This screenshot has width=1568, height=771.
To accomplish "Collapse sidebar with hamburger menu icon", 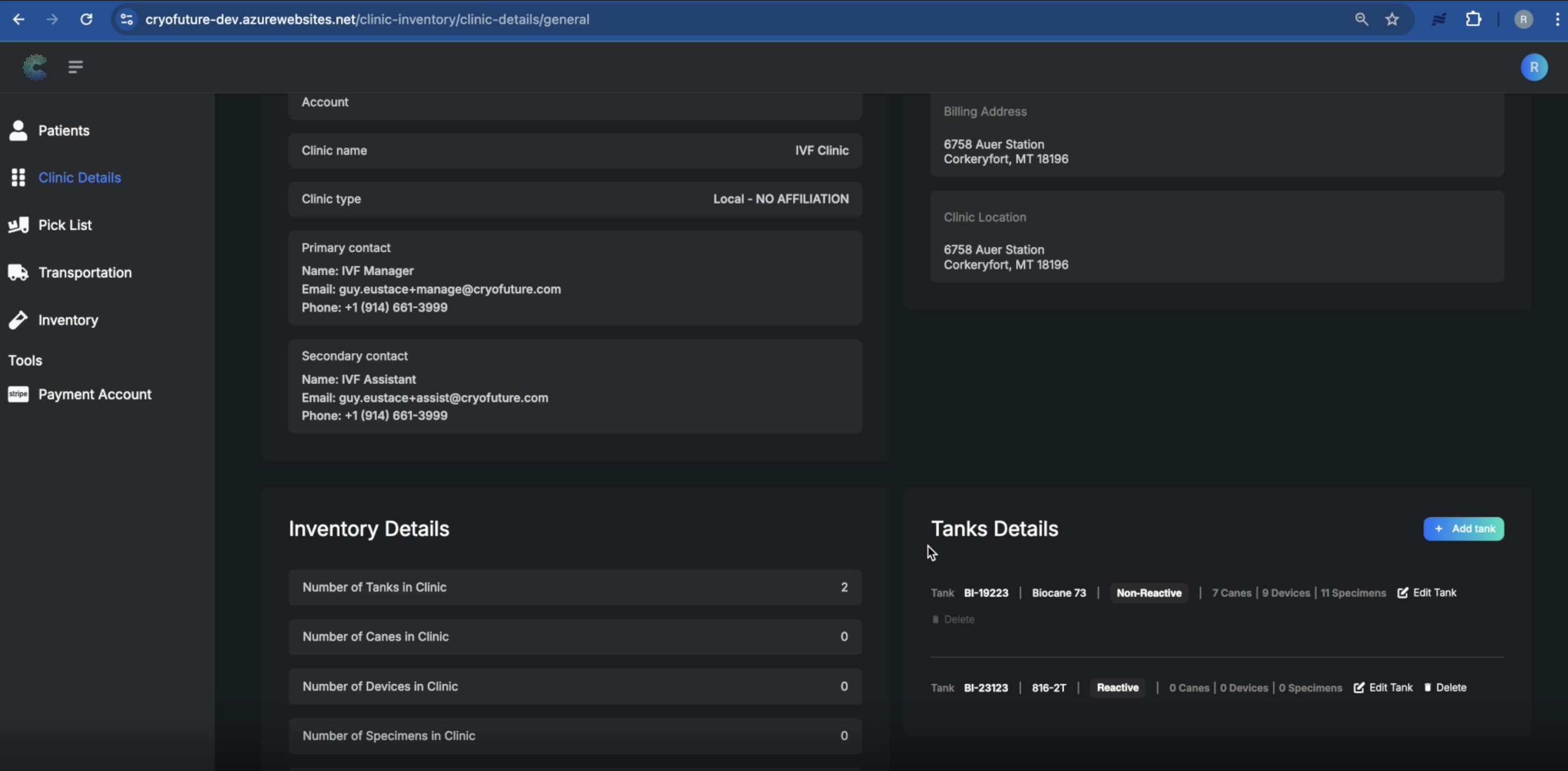I will 75,67.
